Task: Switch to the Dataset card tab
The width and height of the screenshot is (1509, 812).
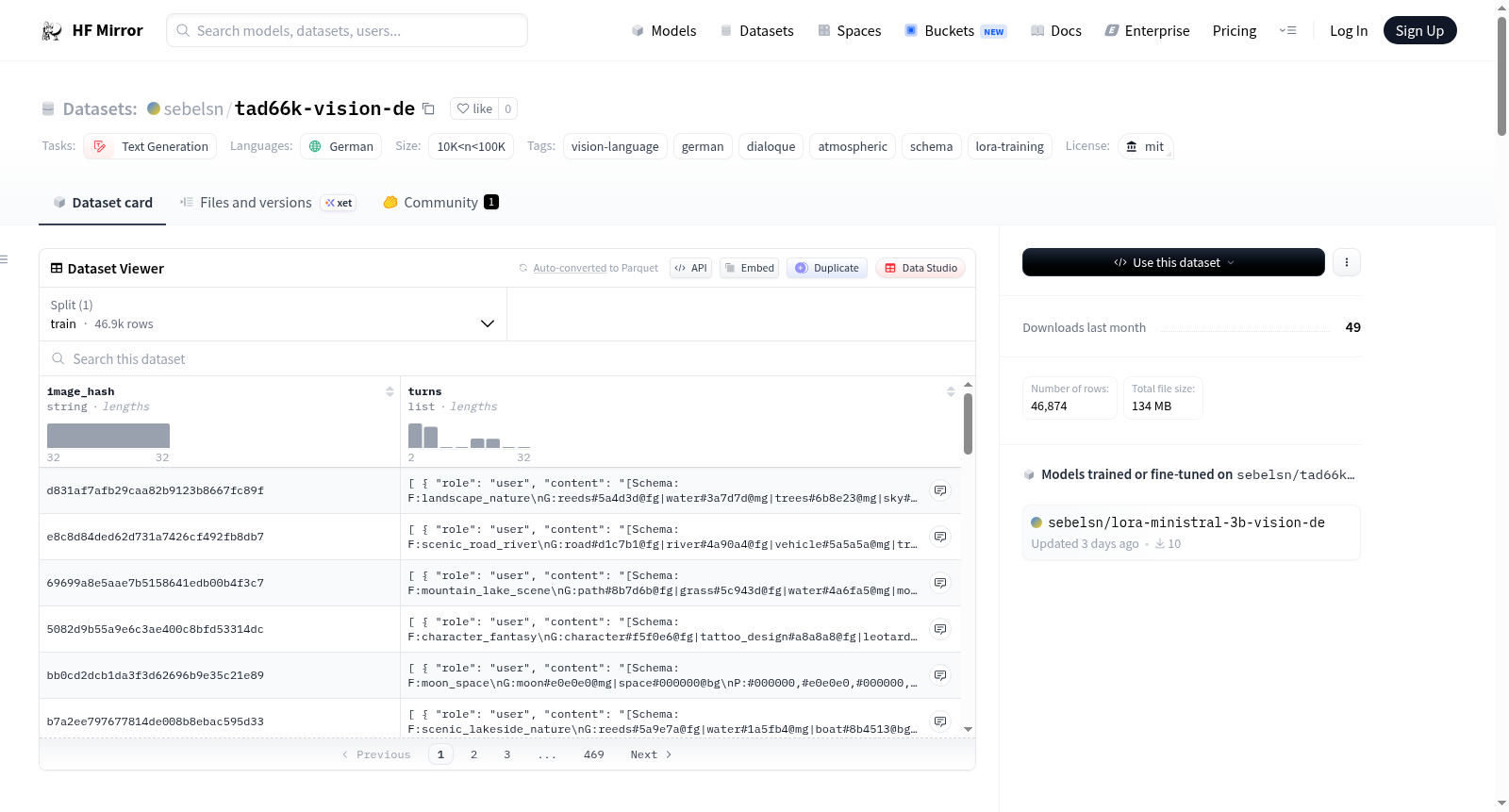Action: click(x=103, y=203)
